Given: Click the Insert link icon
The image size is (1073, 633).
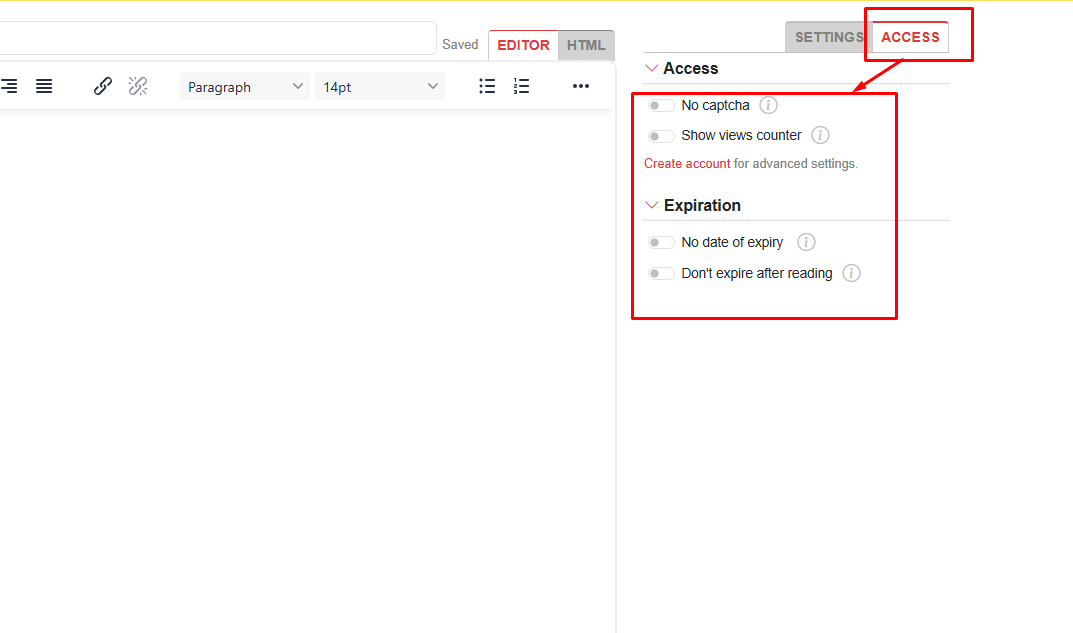Looking at the screenshot, I should (102, 86).
